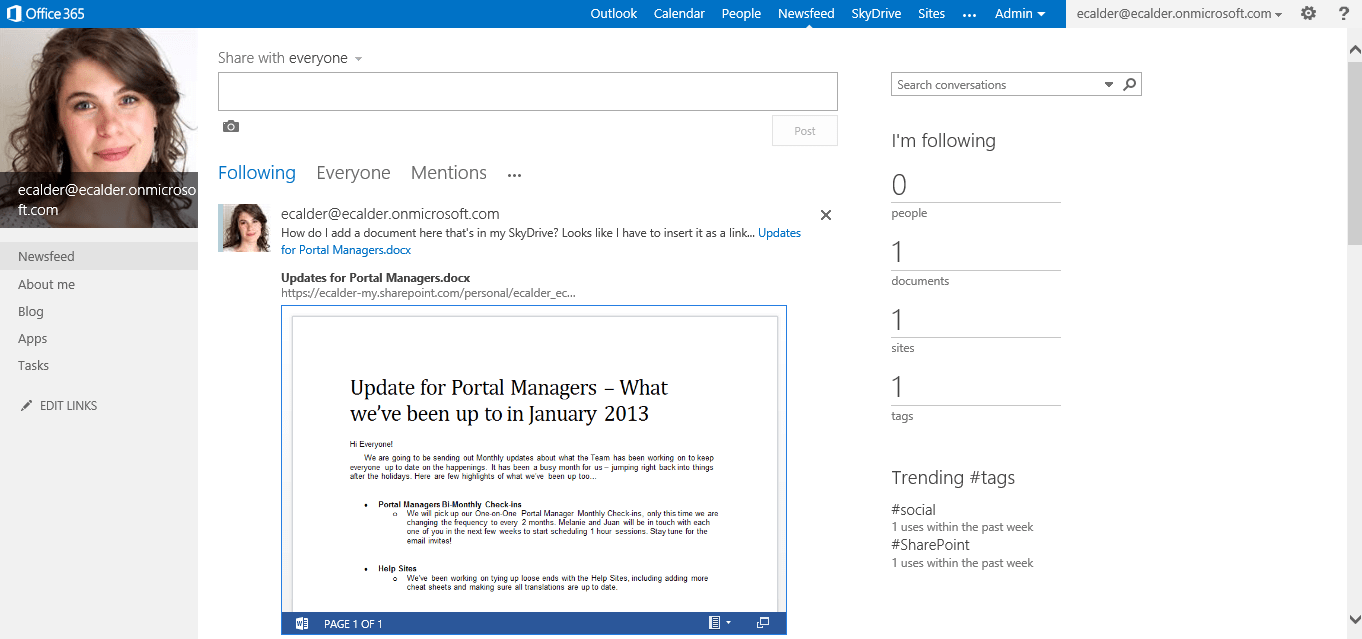Show more feed filters ellipsis

click(514, 175)
